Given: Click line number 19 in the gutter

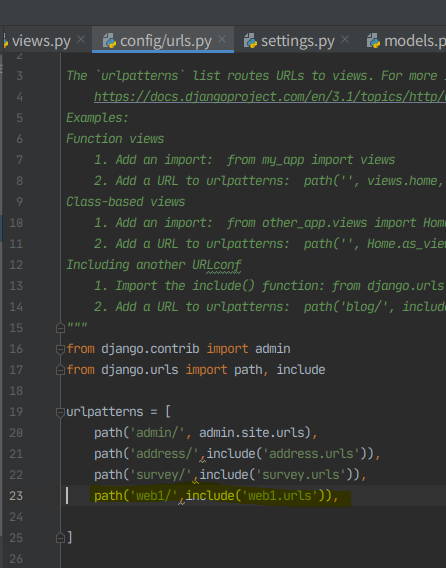Looking at the screenshot, I should click(x=16, y=412).
